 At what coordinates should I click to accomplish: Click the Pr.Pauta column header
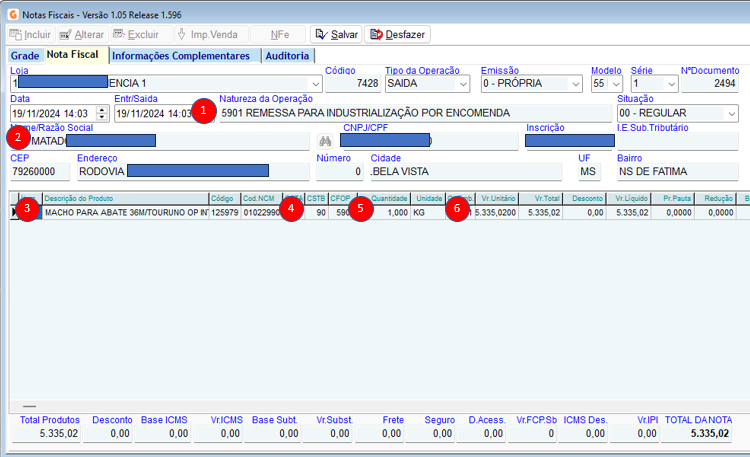coord(672,198)
